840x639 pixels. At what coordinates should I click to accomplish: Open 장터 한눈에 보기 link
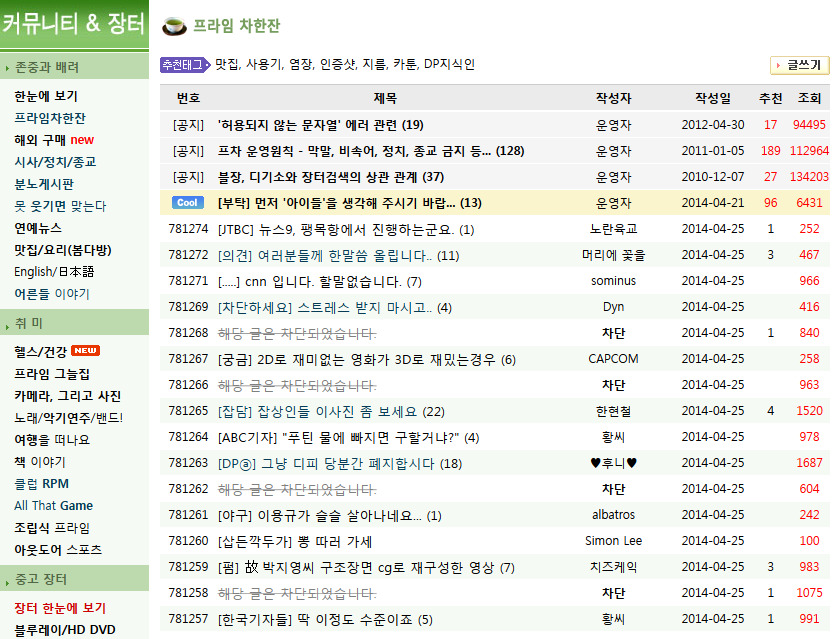click(60, 608)
